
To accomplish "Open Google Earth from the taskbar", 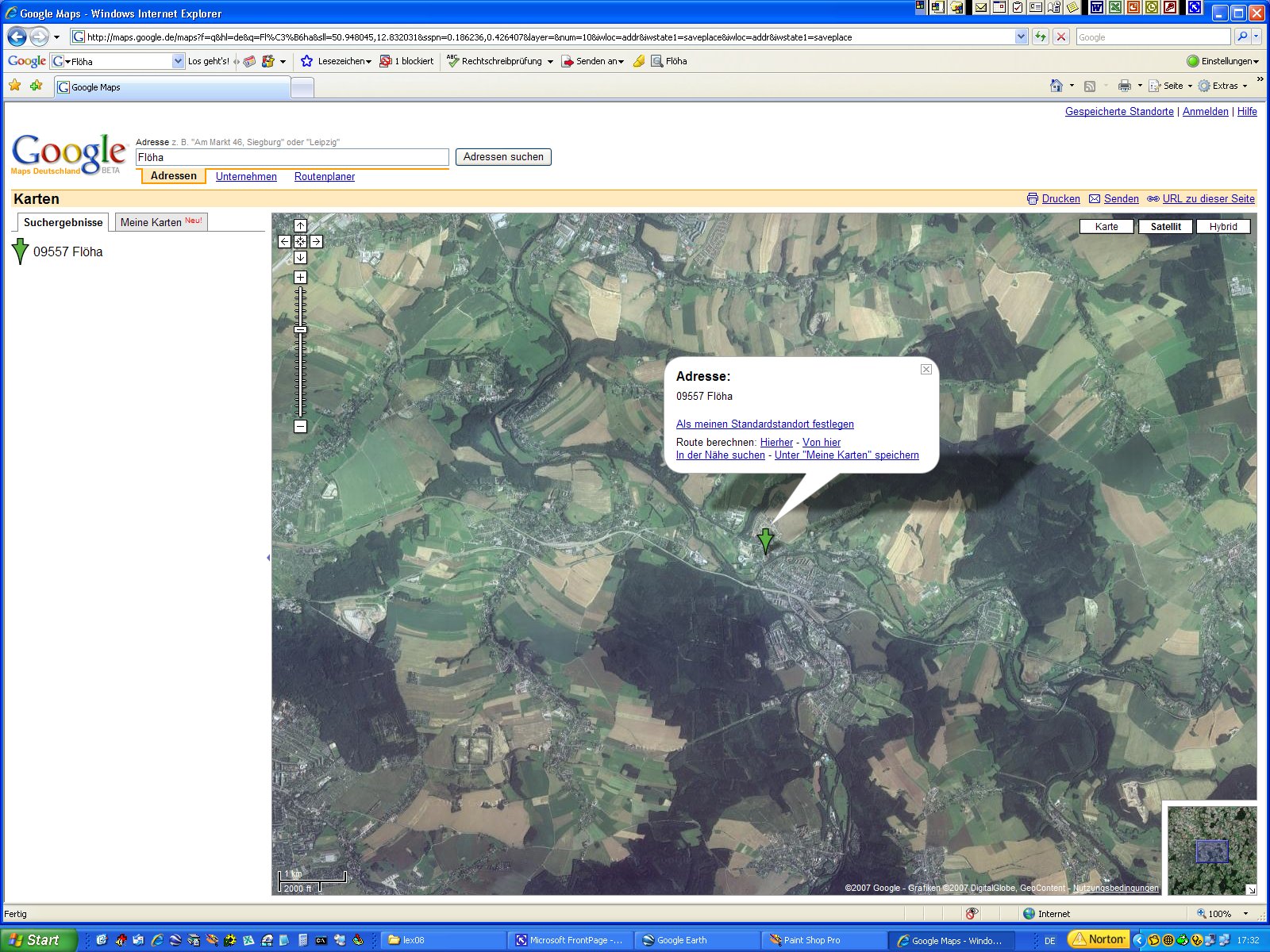I will pos(697,940).
